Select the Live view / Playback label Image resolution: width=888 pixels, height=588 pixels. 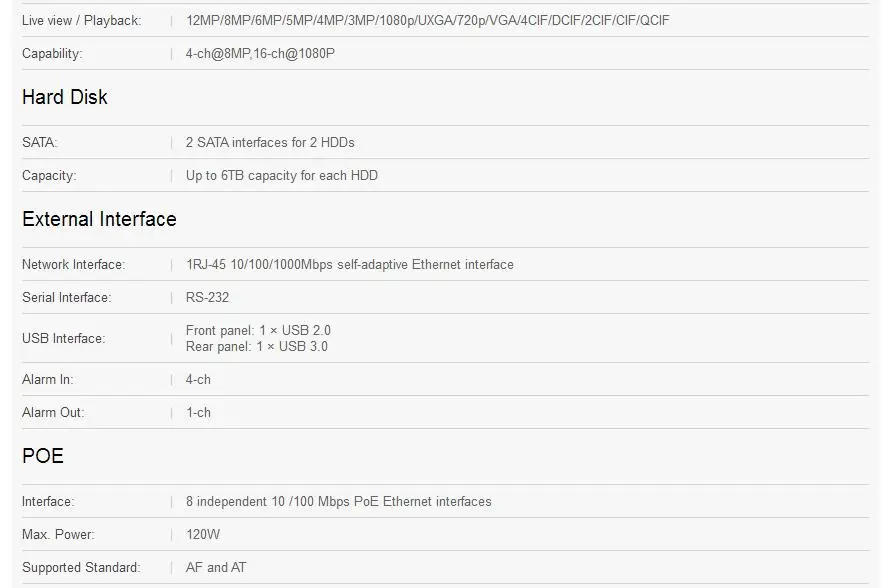pos(82,20)
